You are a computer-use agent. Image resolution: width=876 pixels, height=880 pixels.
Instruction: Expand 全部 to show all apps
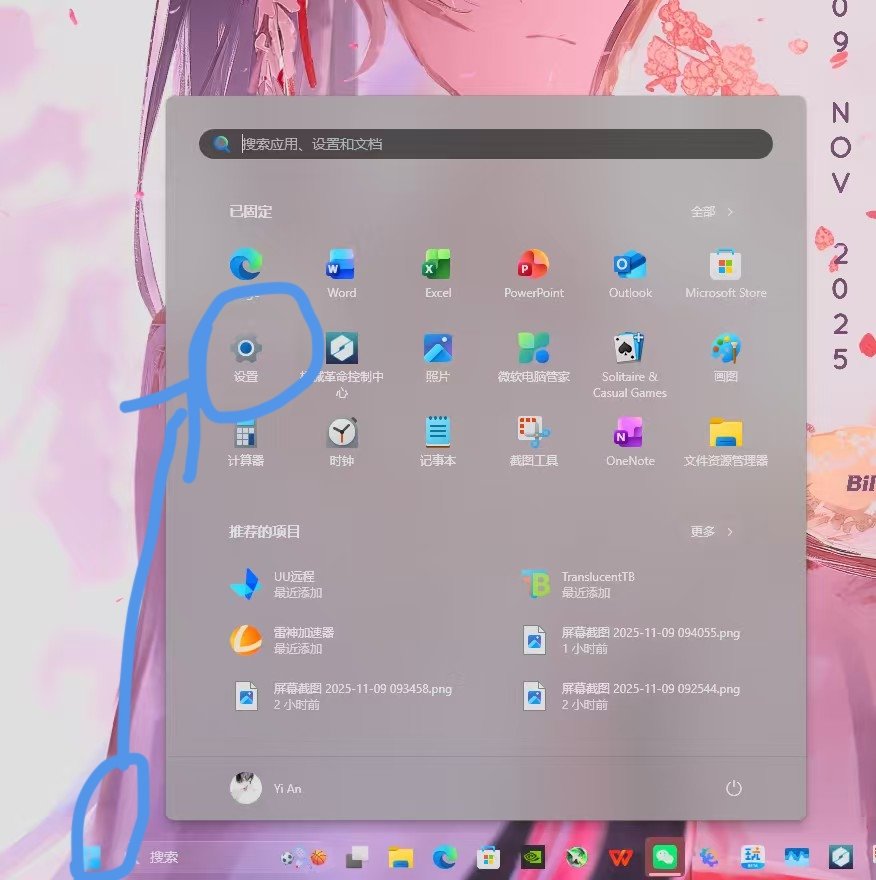tap(712, 212)
